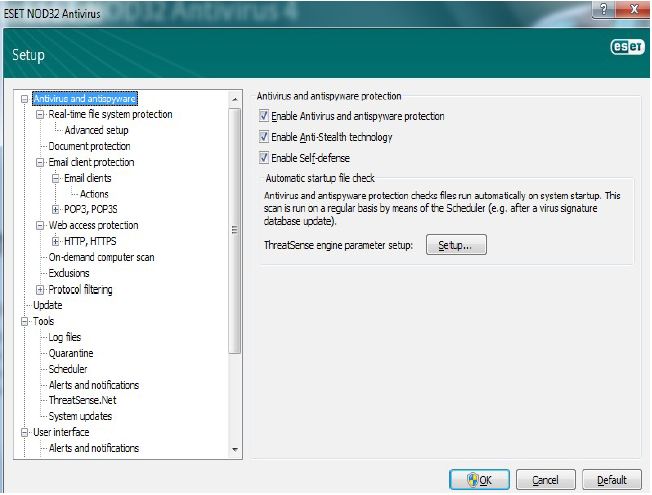652x495 pixels.
Task: Click the help question mark button
Action: (603, 8)
